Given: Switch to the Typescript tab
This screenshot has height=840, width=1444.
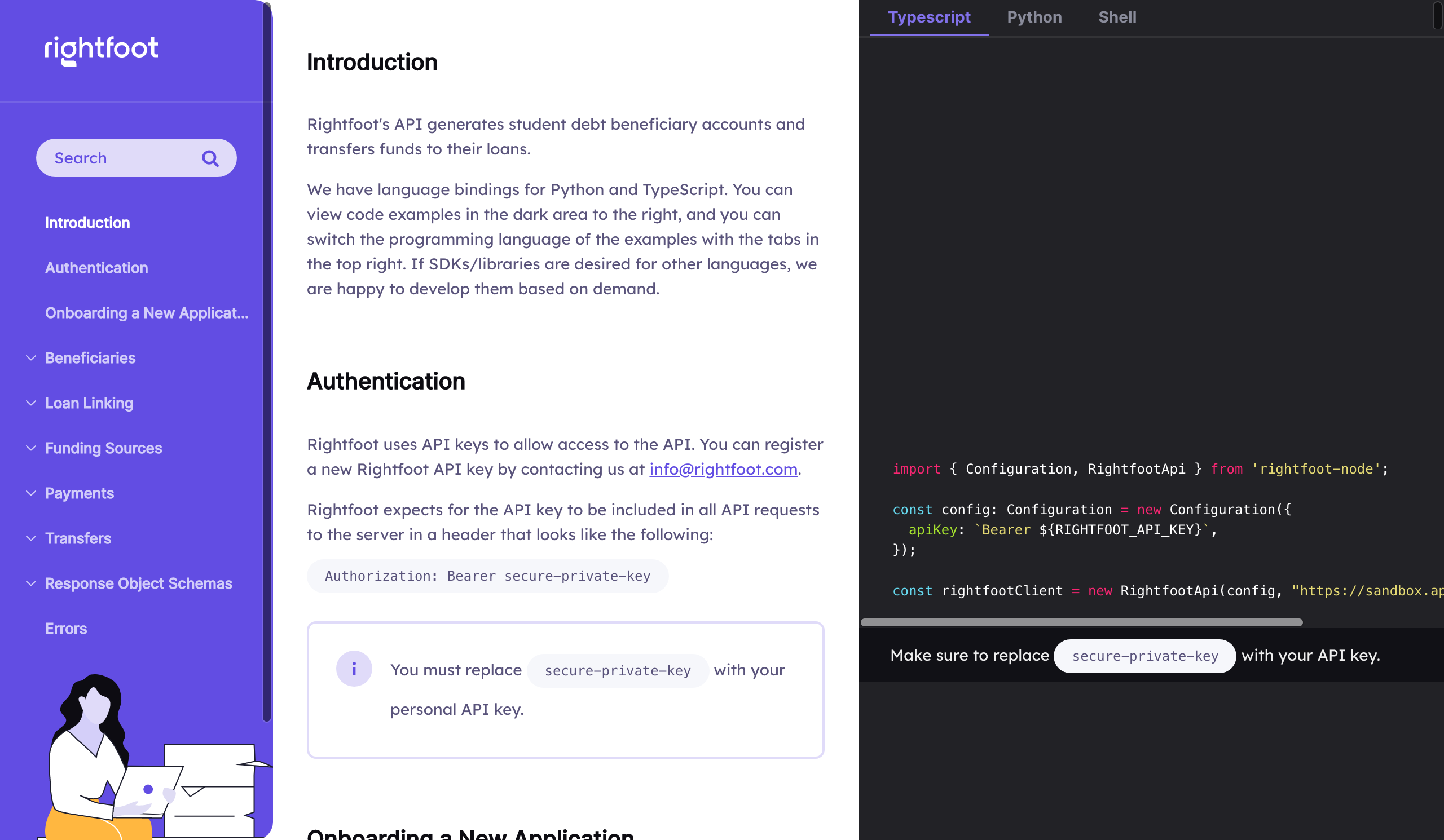Looking at the screenshot, I should pos(929,17).
